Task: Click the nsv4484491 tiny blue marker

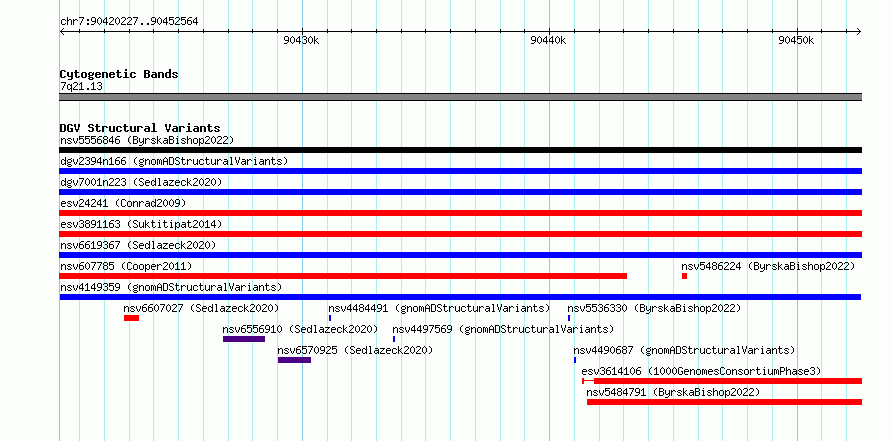Action: tap(330, 318)
